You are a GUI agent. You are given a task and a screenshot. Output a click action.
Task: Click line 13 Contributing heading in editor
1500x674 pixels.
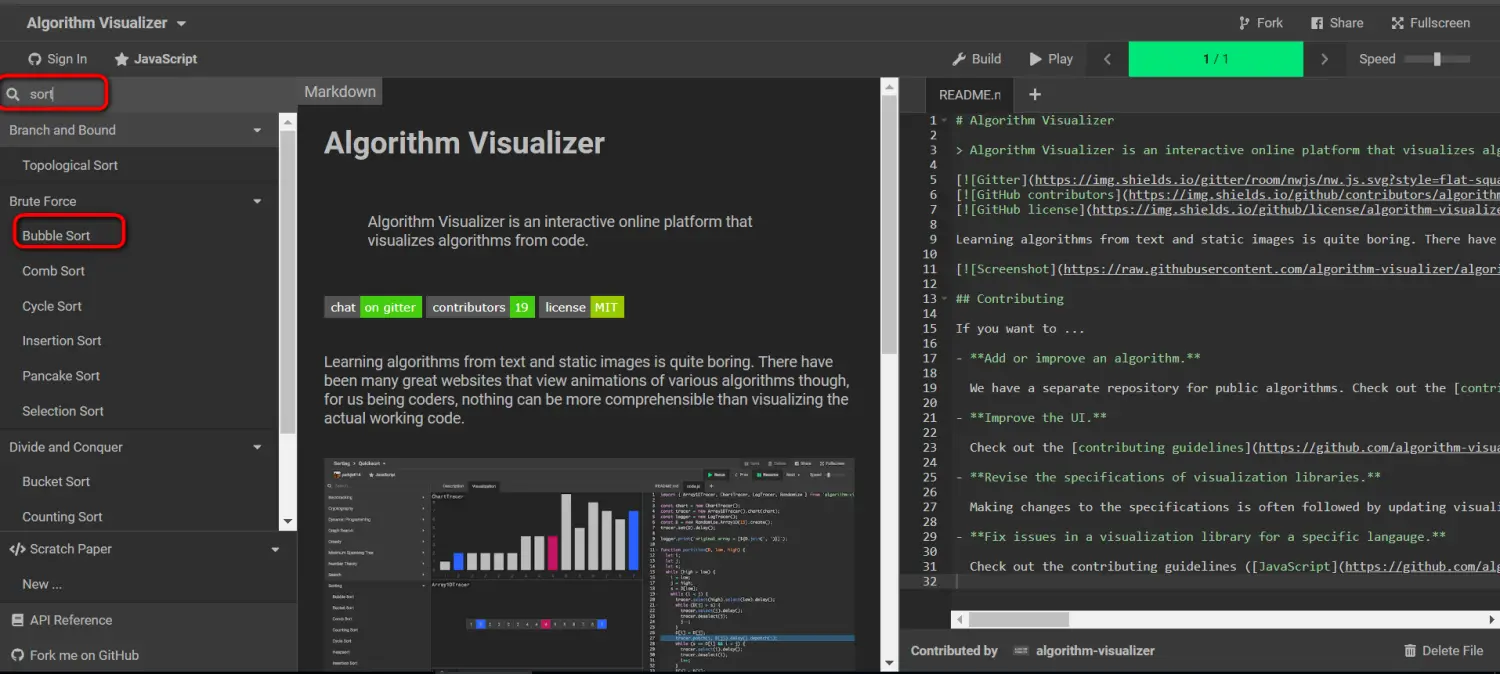pos(1010,299)
